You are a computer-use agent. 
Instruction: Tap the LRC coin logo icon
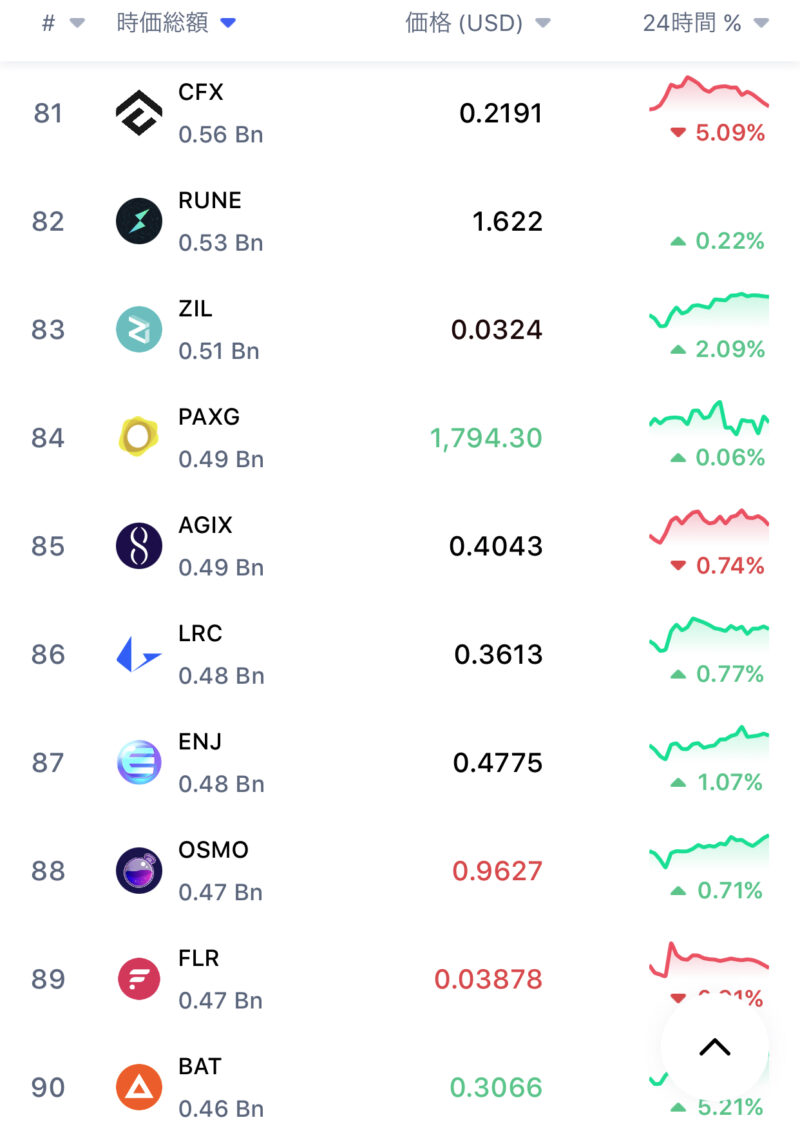[139, 654]
